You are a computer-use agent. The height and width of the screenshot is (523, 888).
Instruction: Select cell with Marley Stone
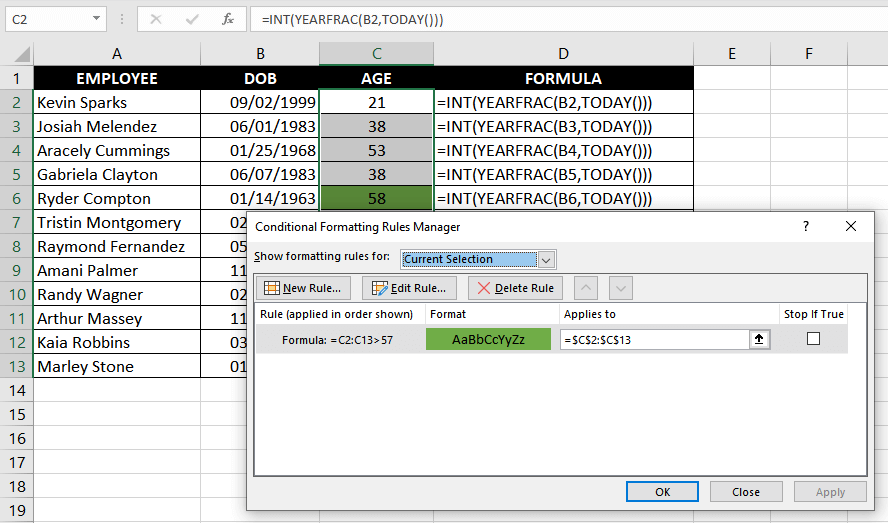tap(117, 367)
